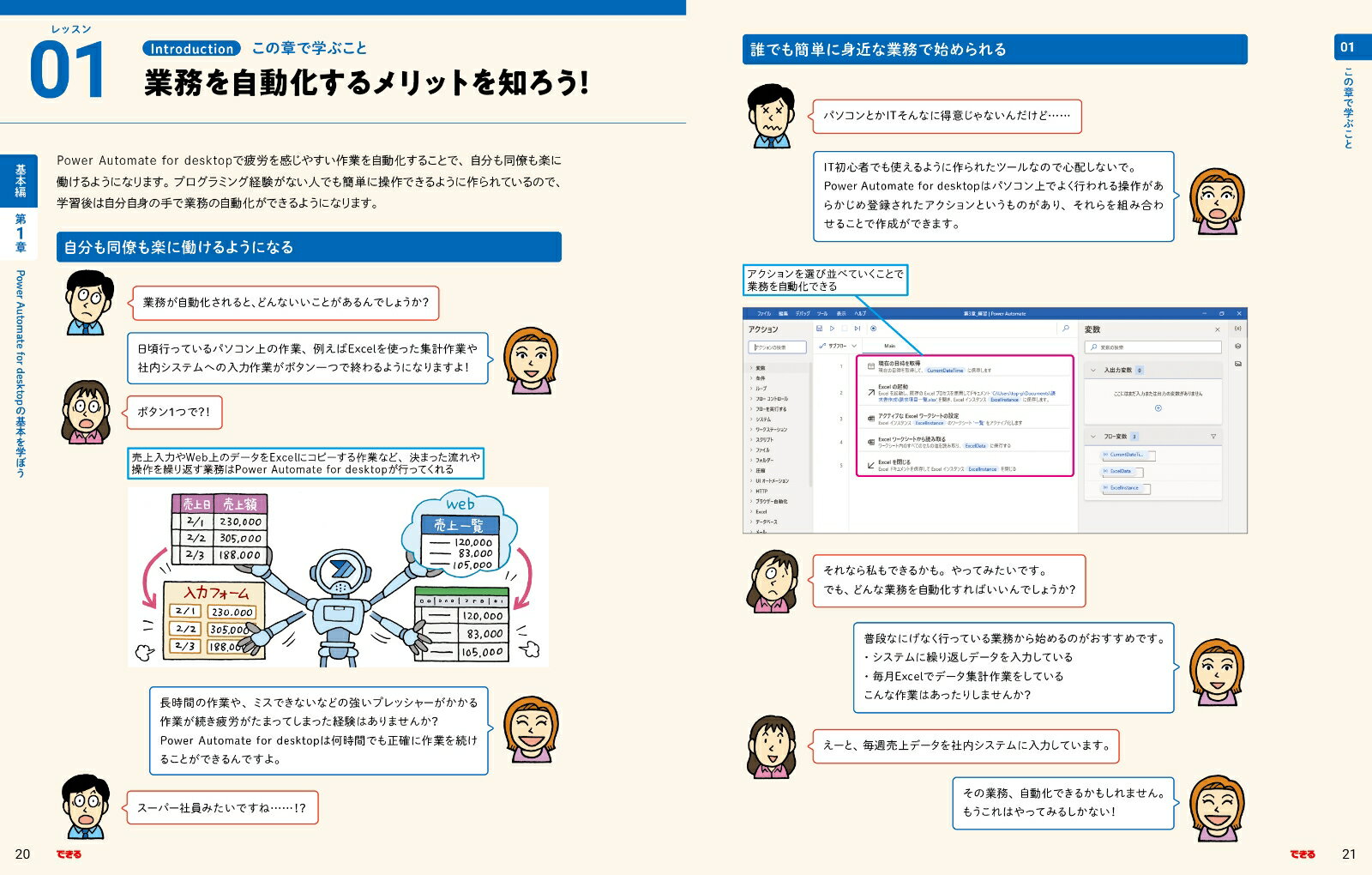
Task: Run the flow with play icon
Action: tap(832, 329)
